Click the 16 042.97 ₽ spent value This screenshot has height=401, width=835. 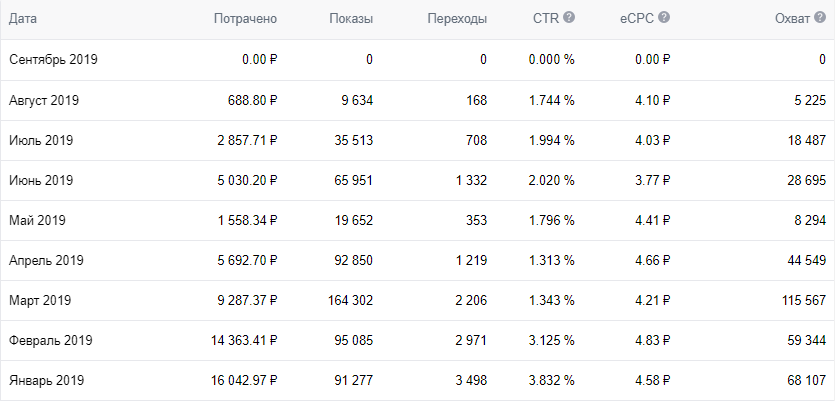click(244, 381)
